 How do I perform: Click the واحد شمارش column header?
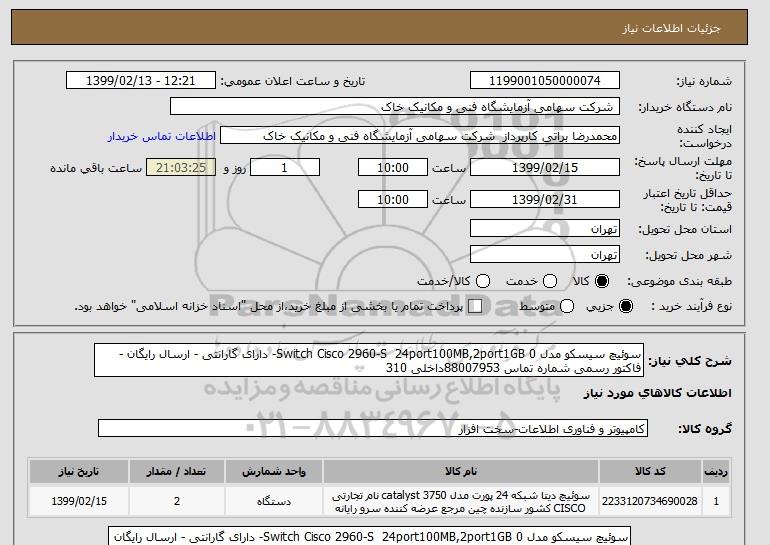coord(274,471)
